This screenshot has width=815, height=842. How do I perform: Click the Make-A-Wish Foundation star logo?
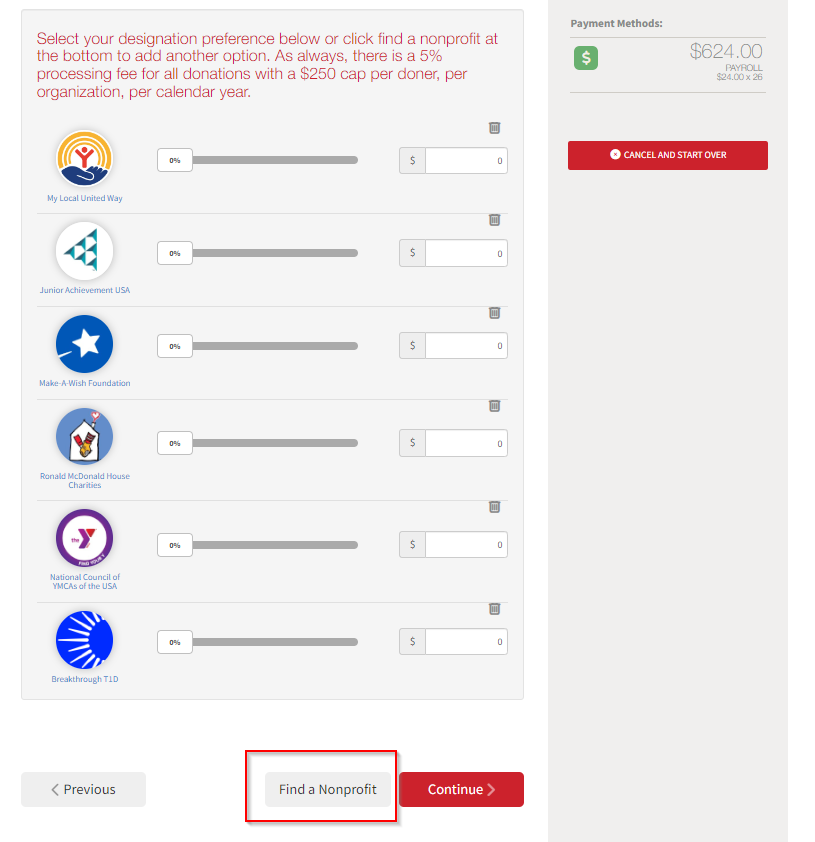[x=84, y=344]
